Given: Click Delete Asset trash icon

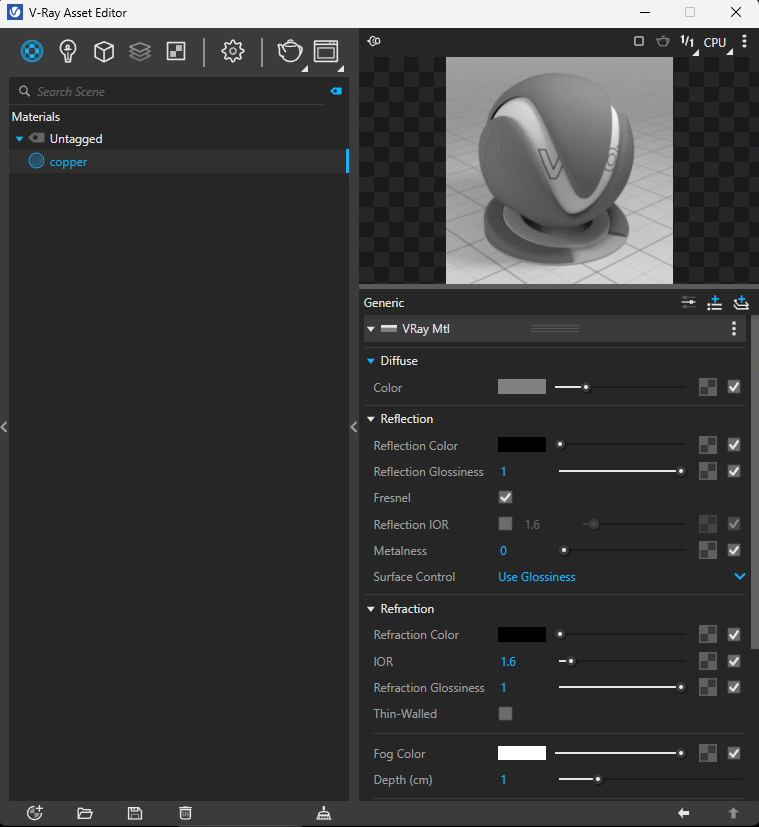Looking at the screenshot, I should click(185, 813).
